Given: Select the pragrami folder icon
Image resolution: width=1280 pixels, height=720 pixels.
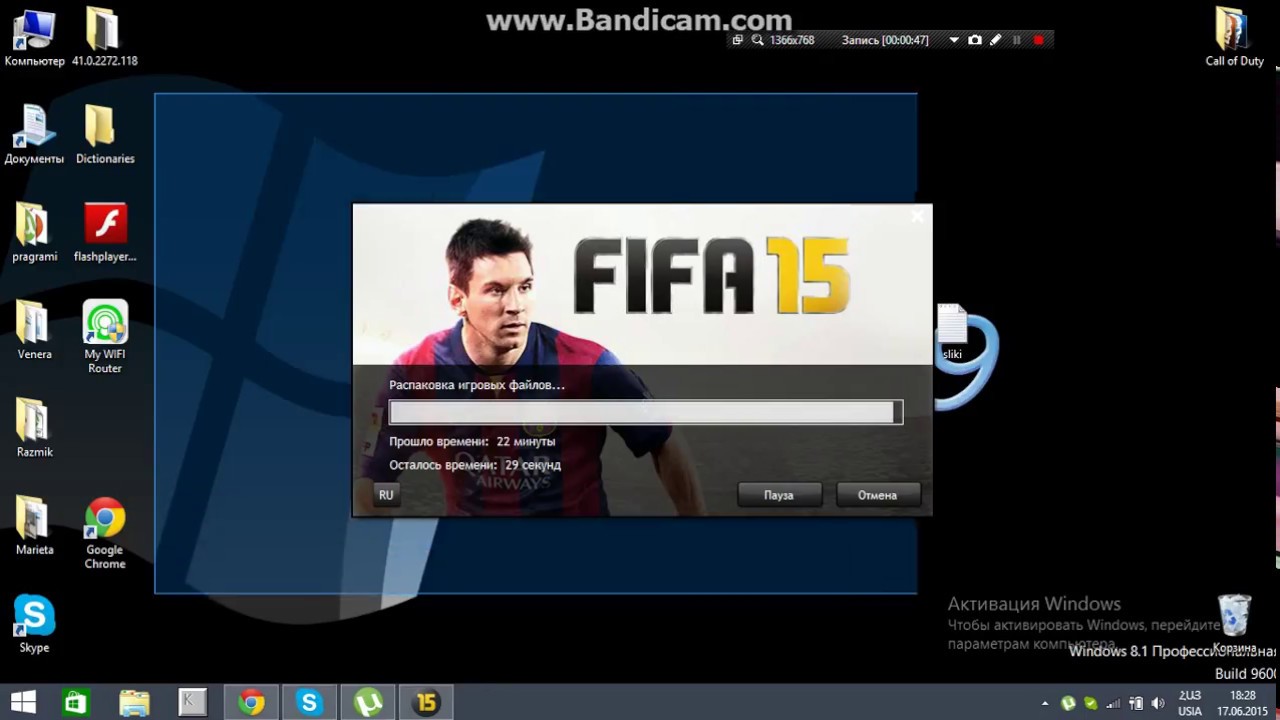Looking at the screenshot, I should click(34, 233).
